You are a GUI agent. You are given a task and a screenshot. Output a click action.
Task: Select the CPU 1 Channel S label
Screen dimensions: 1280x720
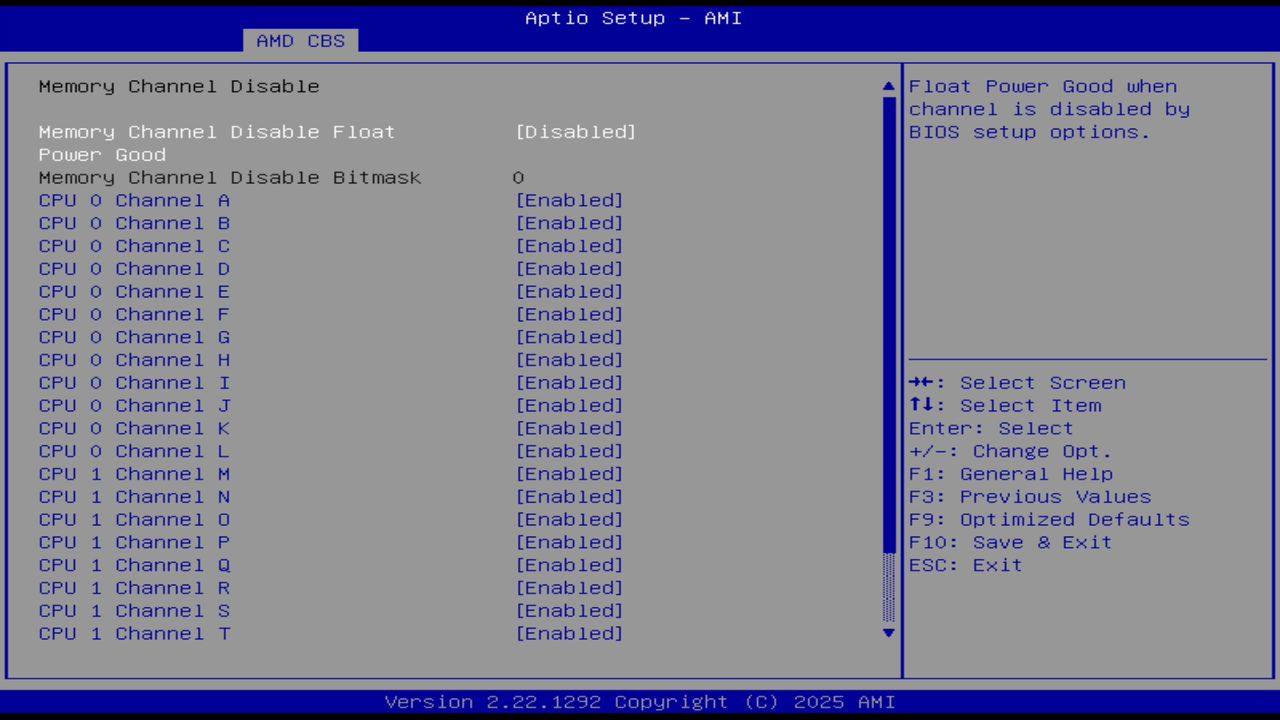(x=134, y=611)
